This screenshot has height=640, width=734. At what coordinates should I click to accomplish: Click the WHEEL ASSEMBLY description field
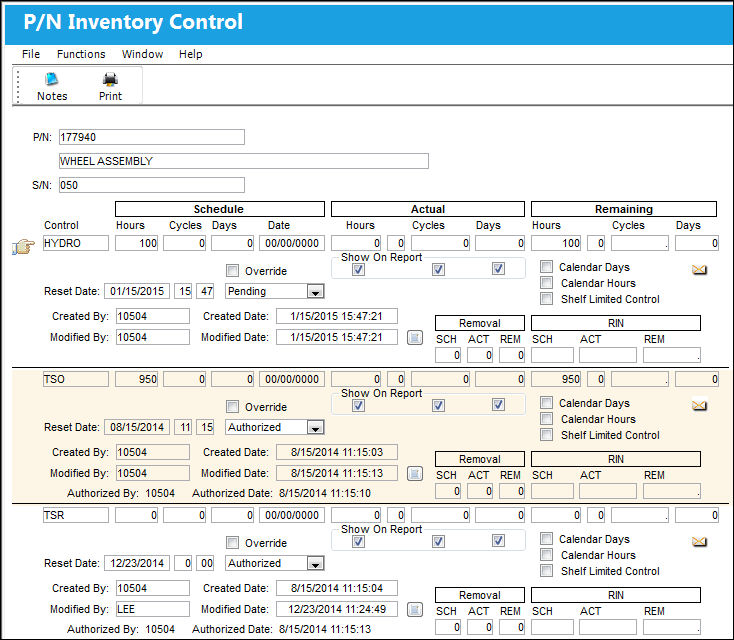point(243,161)
